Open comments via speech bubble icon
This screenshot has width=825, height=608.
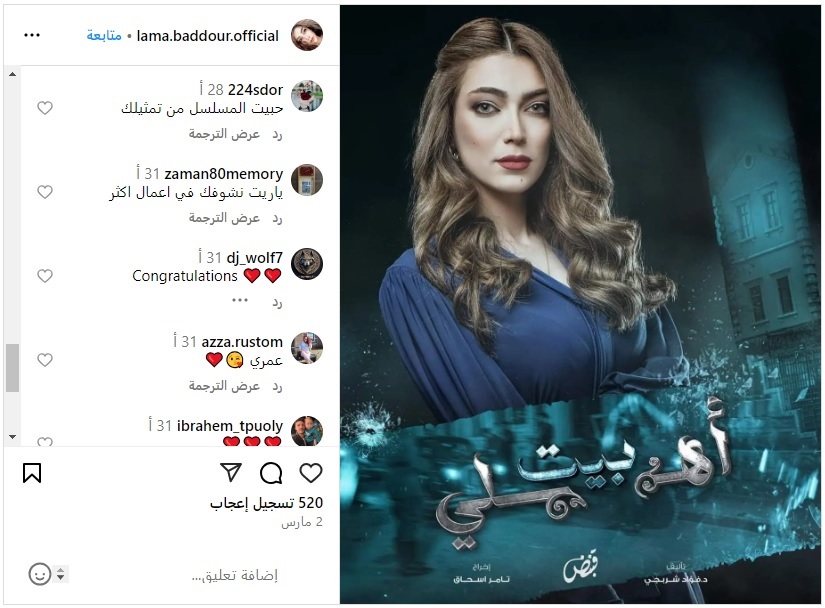pos(271,473)
